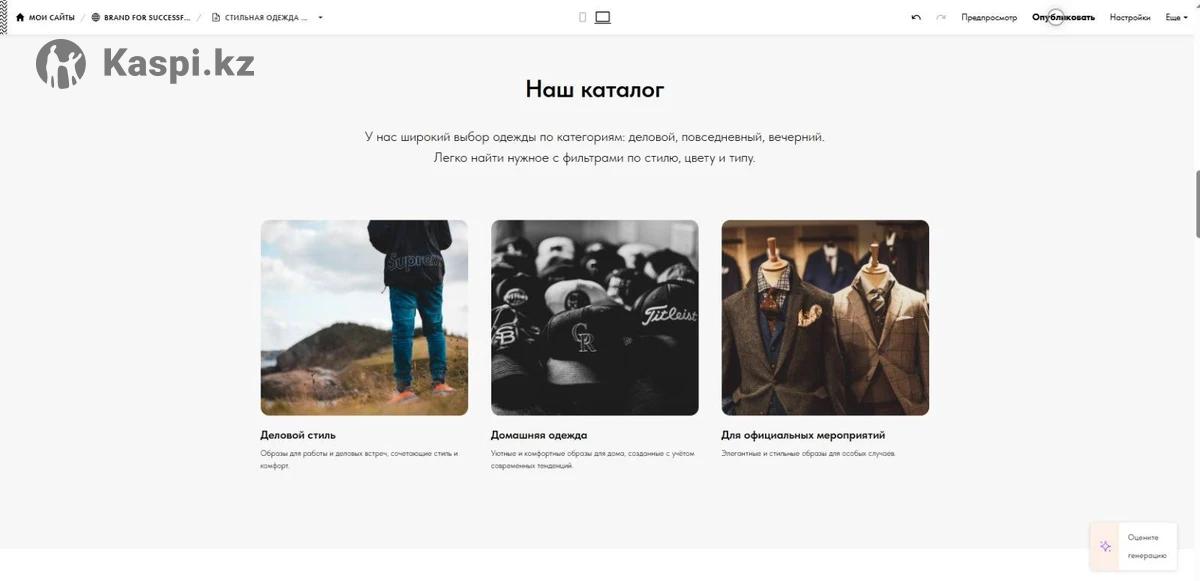Click the Наш каталог heading
Viewport: 1200px width, 581px height.
coord(595,90)
